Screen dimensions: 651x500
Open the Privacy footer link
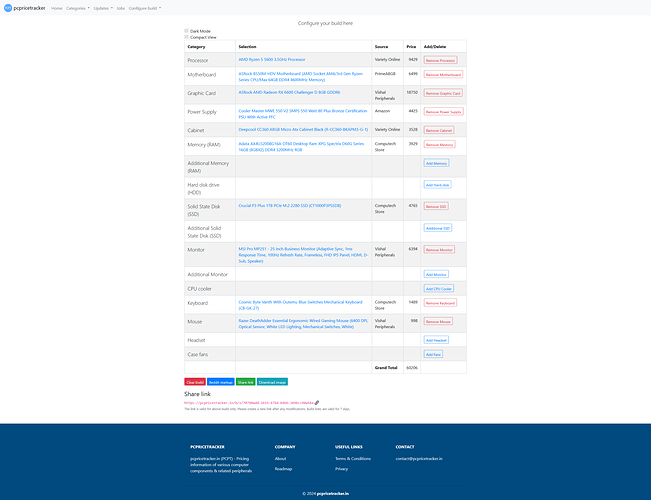(x=341, y=468)
